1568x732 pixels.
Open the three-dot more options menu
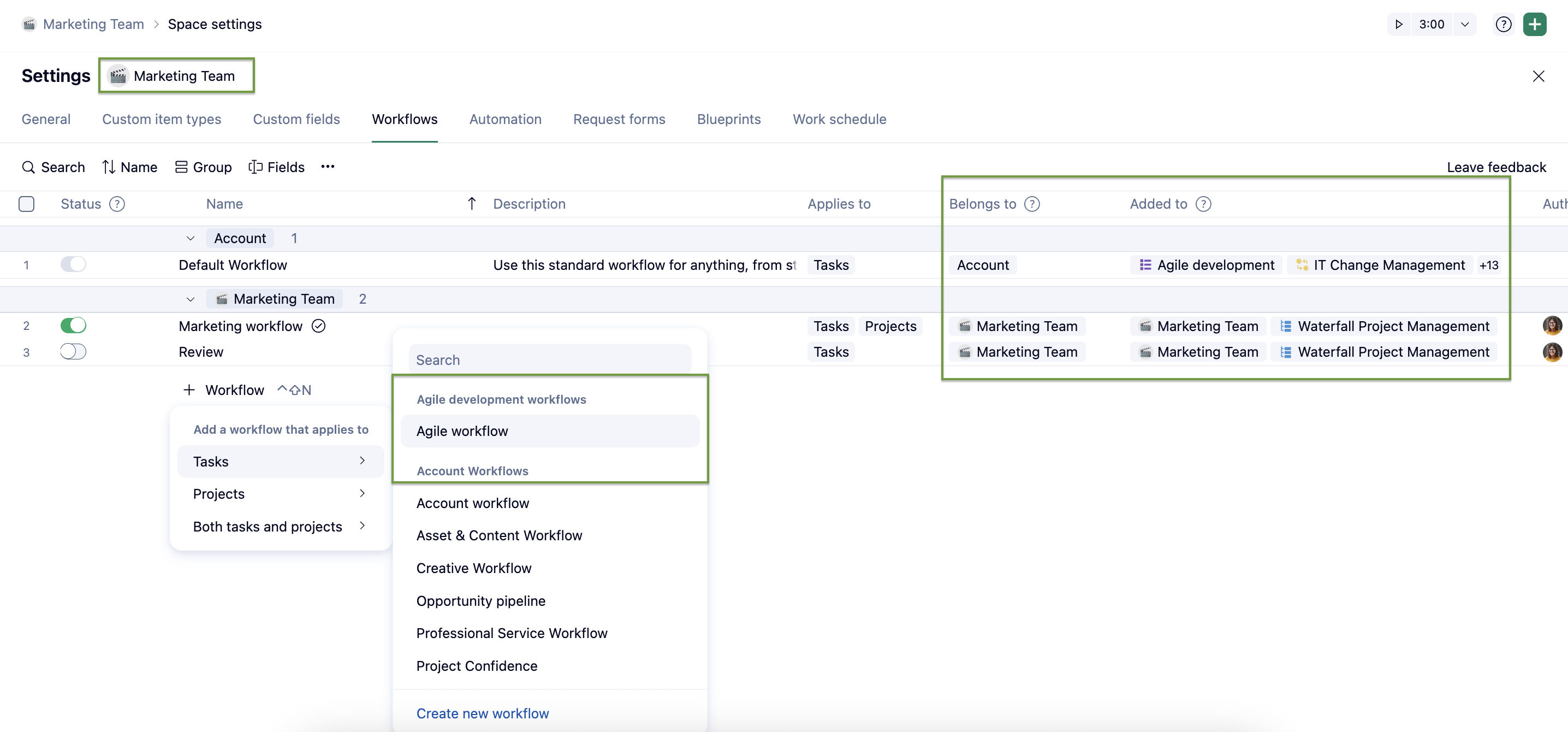(x=328, y=167)
